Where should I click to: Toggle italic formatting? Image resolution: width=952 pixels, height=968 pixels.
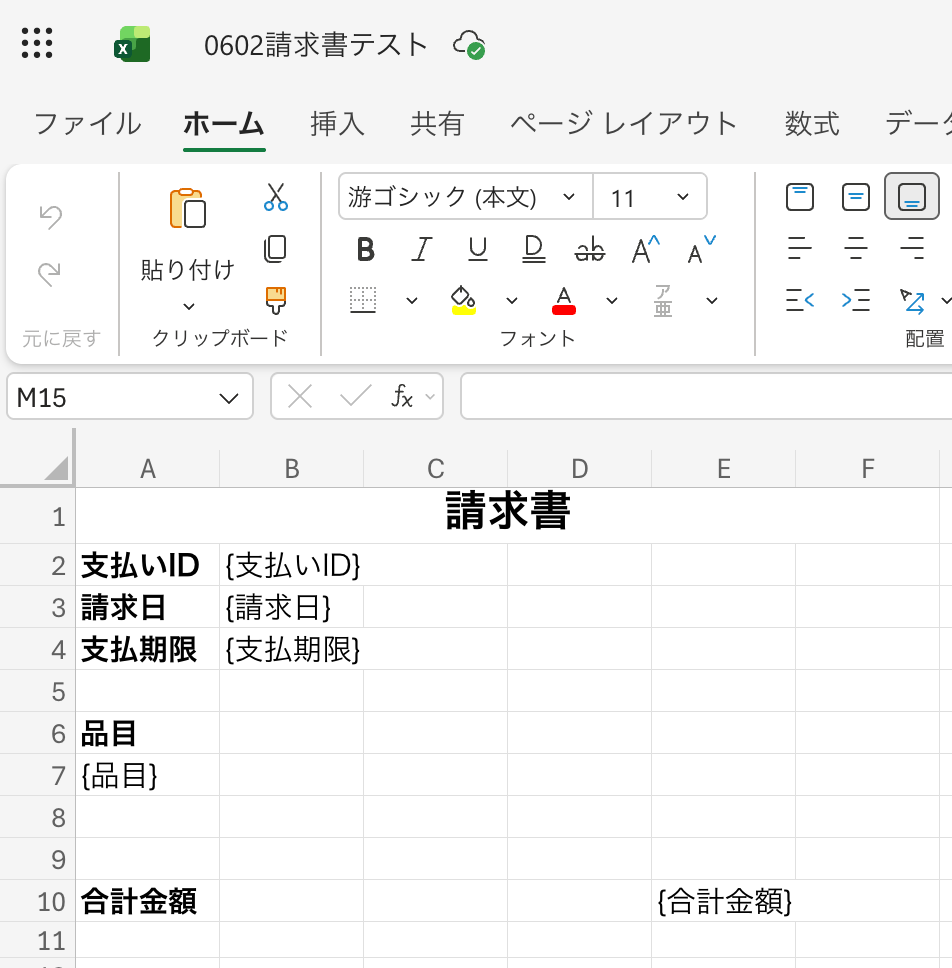422,249
